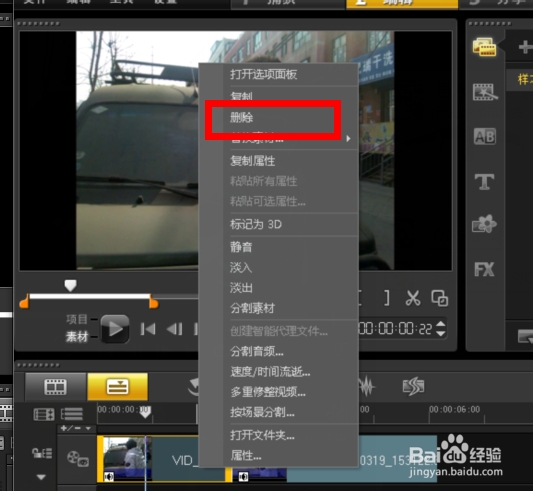This screenshot has width=533, height=491.
Task: Step back one frame
Action: click(x=174, y=329)
